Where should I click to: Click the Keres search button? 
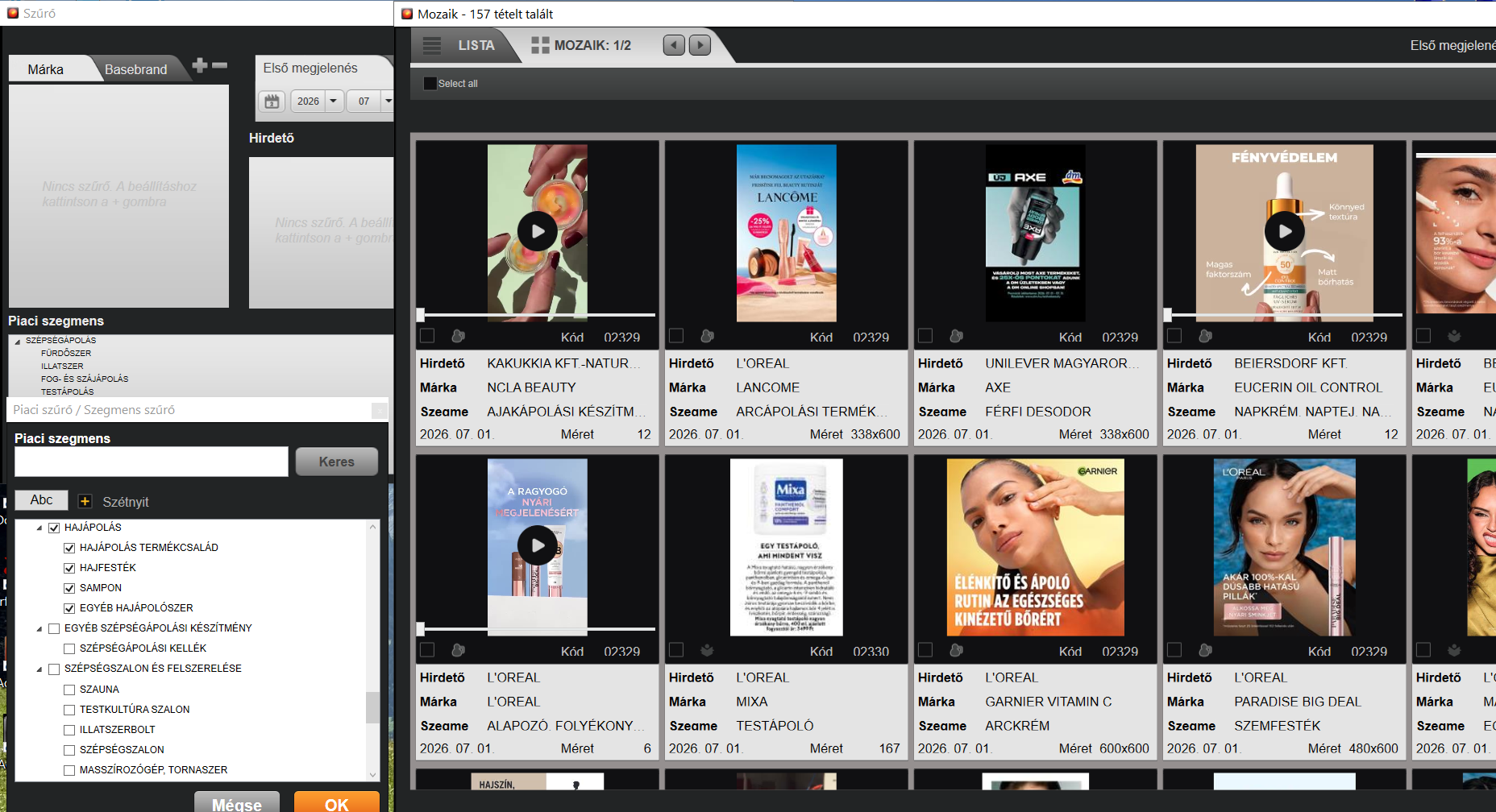(337, 462)
